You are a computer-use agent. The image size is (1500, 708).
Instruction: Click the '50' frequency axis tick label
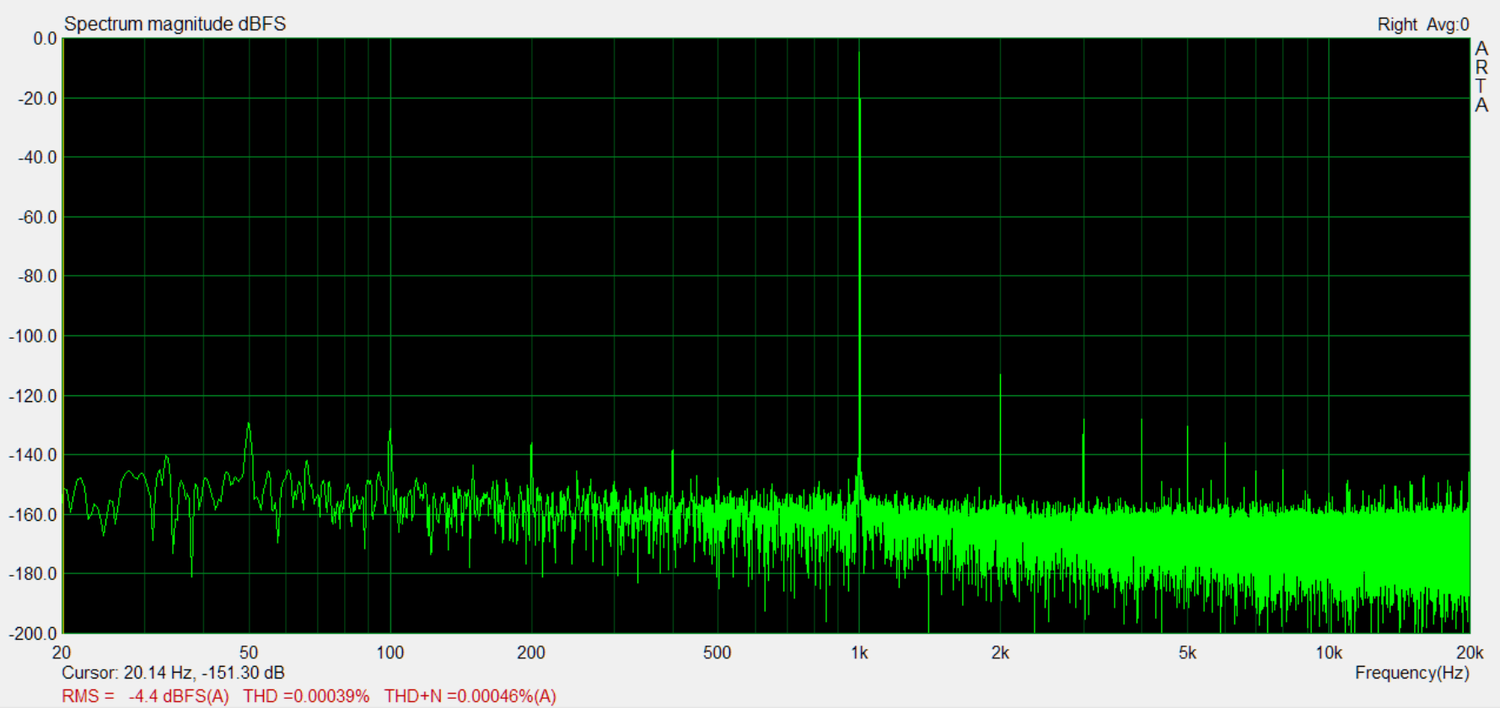[x=249, y=653]
